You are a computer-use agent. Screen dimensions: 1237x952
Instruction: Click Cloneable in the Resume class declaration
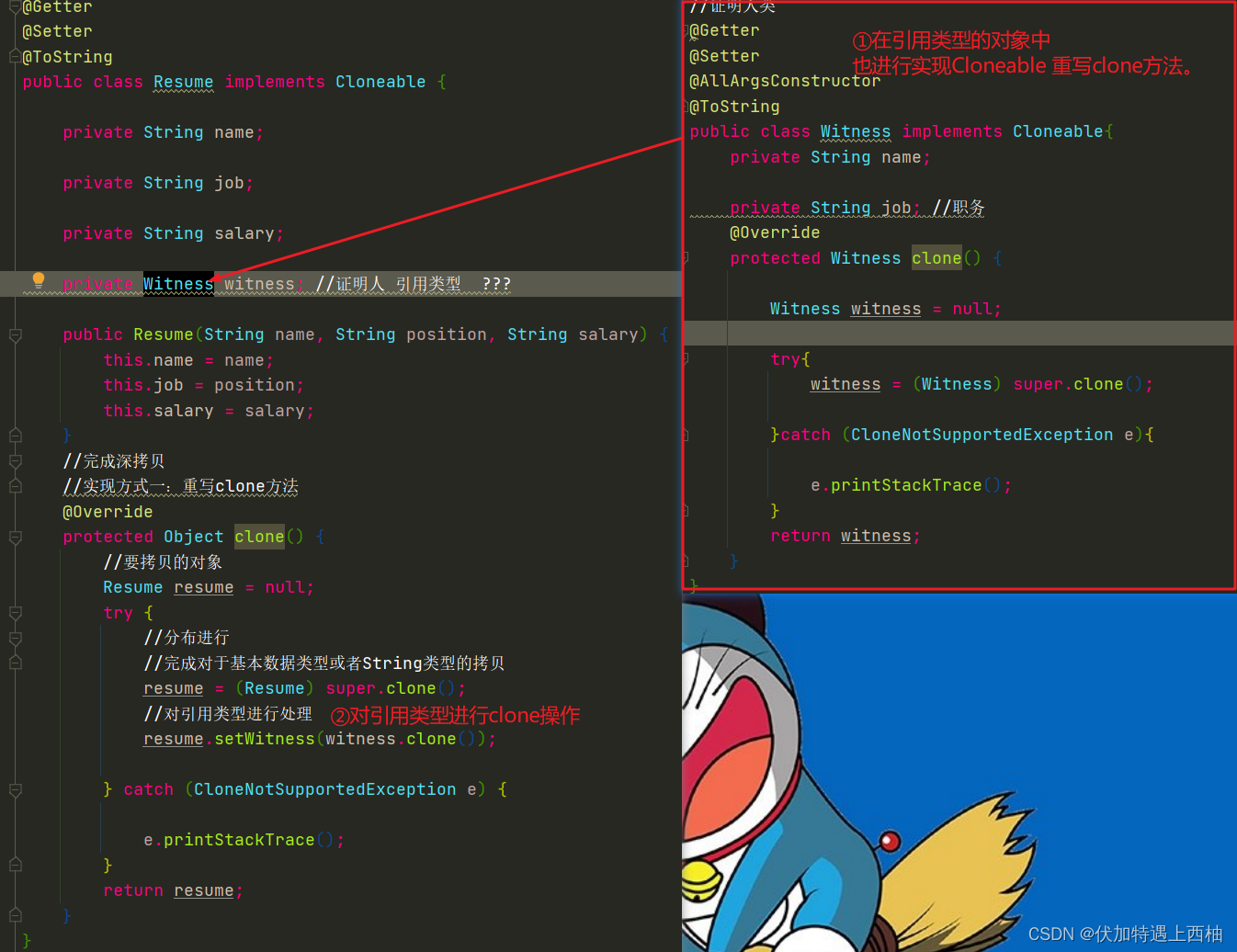click(x=380, y=82)
